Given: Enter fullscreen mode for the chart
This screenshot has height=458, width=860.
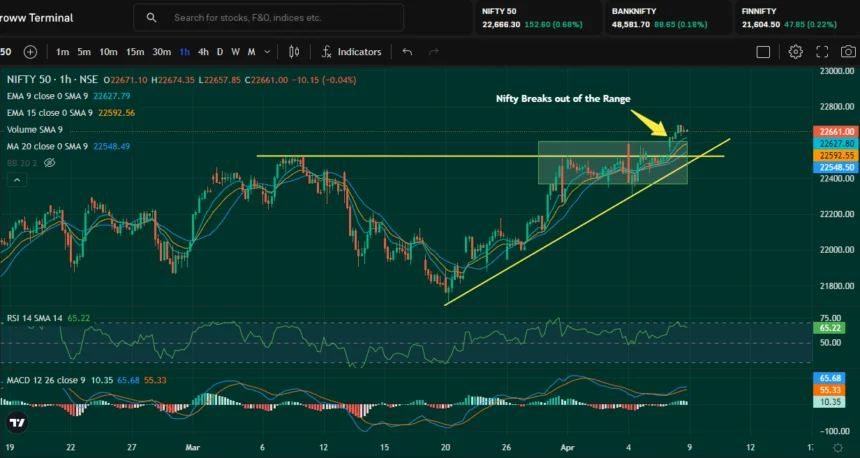Looking at the screenshot, I should point(822,52).
